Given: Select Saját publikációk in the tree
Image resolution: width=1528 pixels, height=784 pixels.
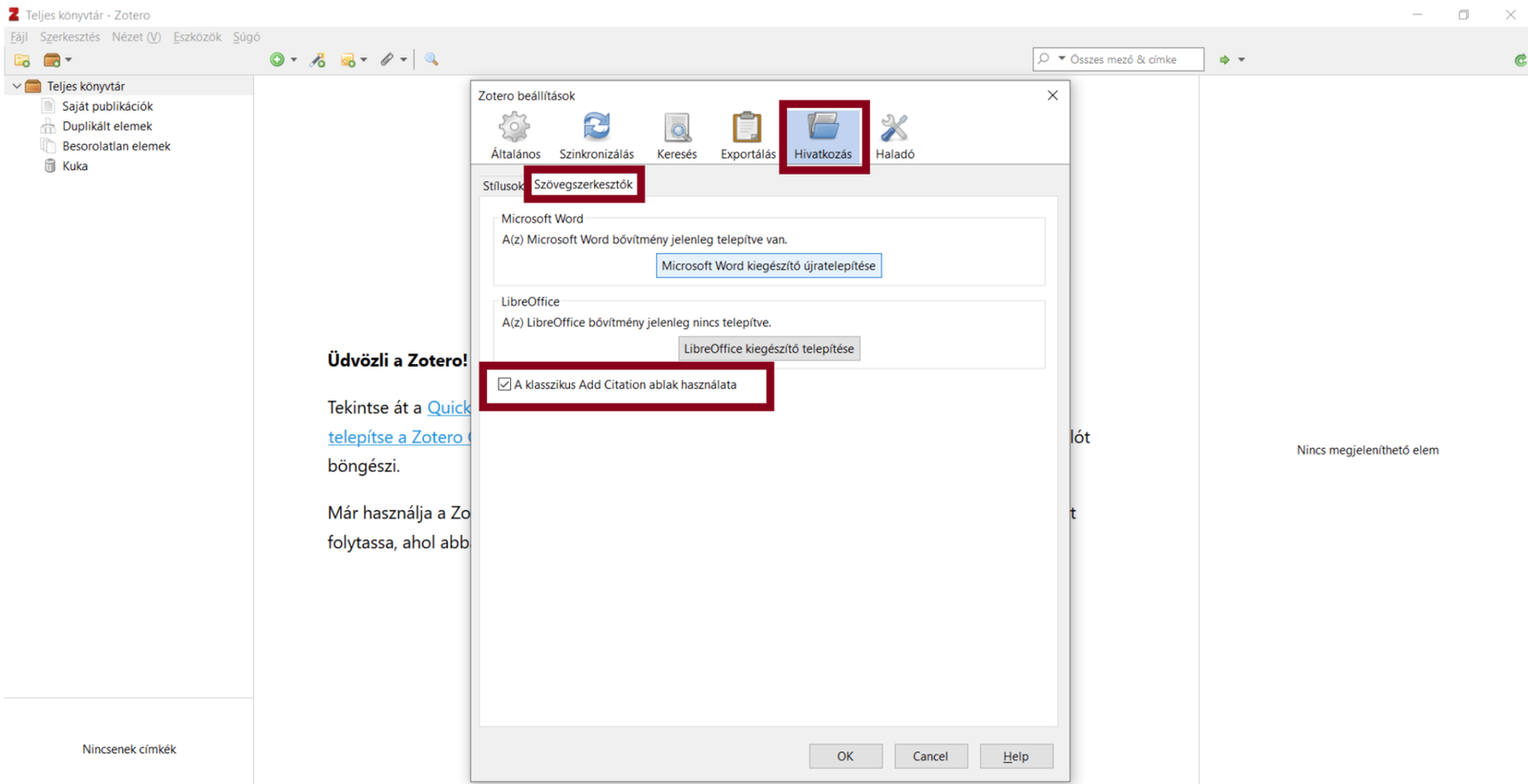Looking at the screenshot, I should pos(107,106).
